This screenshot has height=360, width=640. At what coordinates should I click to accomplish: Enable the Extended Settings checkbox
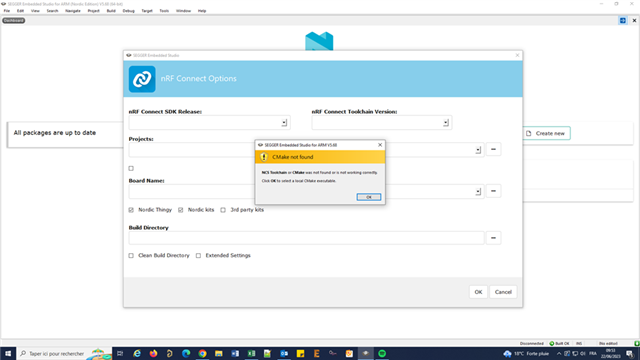(198, 256)
